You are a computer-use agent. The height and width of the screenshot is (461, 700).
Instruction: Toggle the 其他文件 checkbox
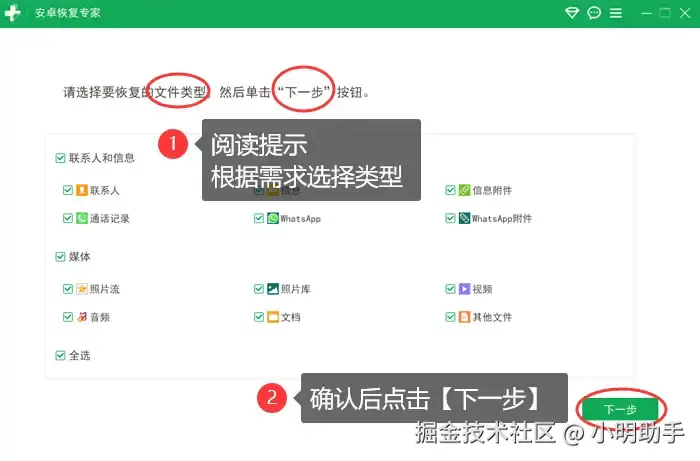point(450,317)
